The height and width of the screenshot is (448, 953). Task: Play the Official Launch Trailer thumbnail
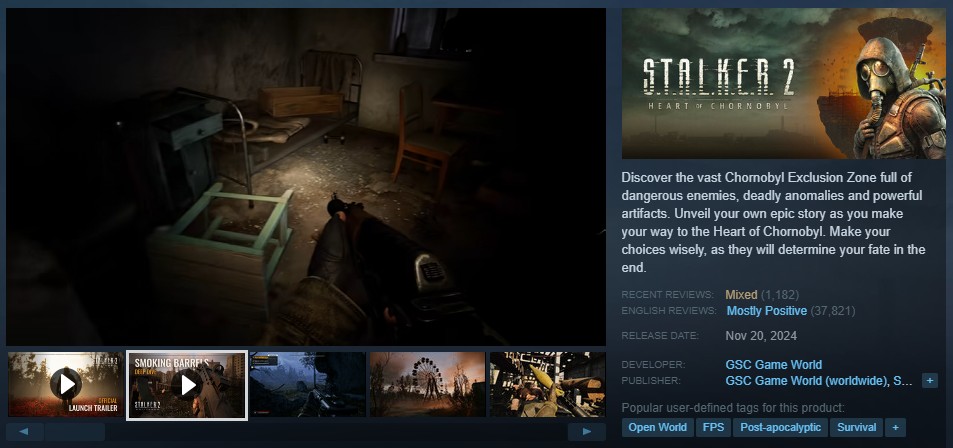tap(66, 384)
